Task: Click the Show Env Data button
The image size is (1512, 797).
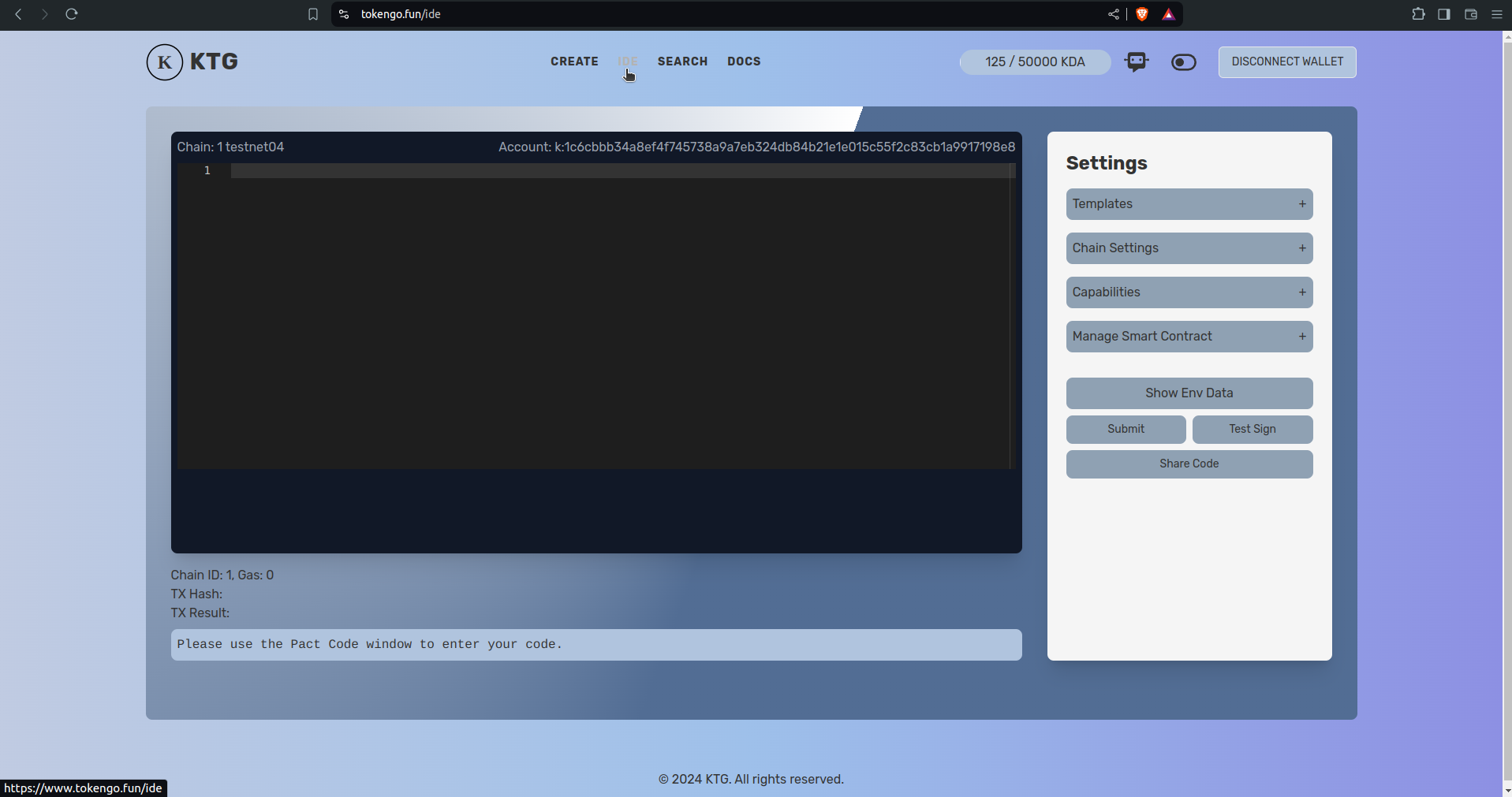Action: click(x=1189, y=393)
